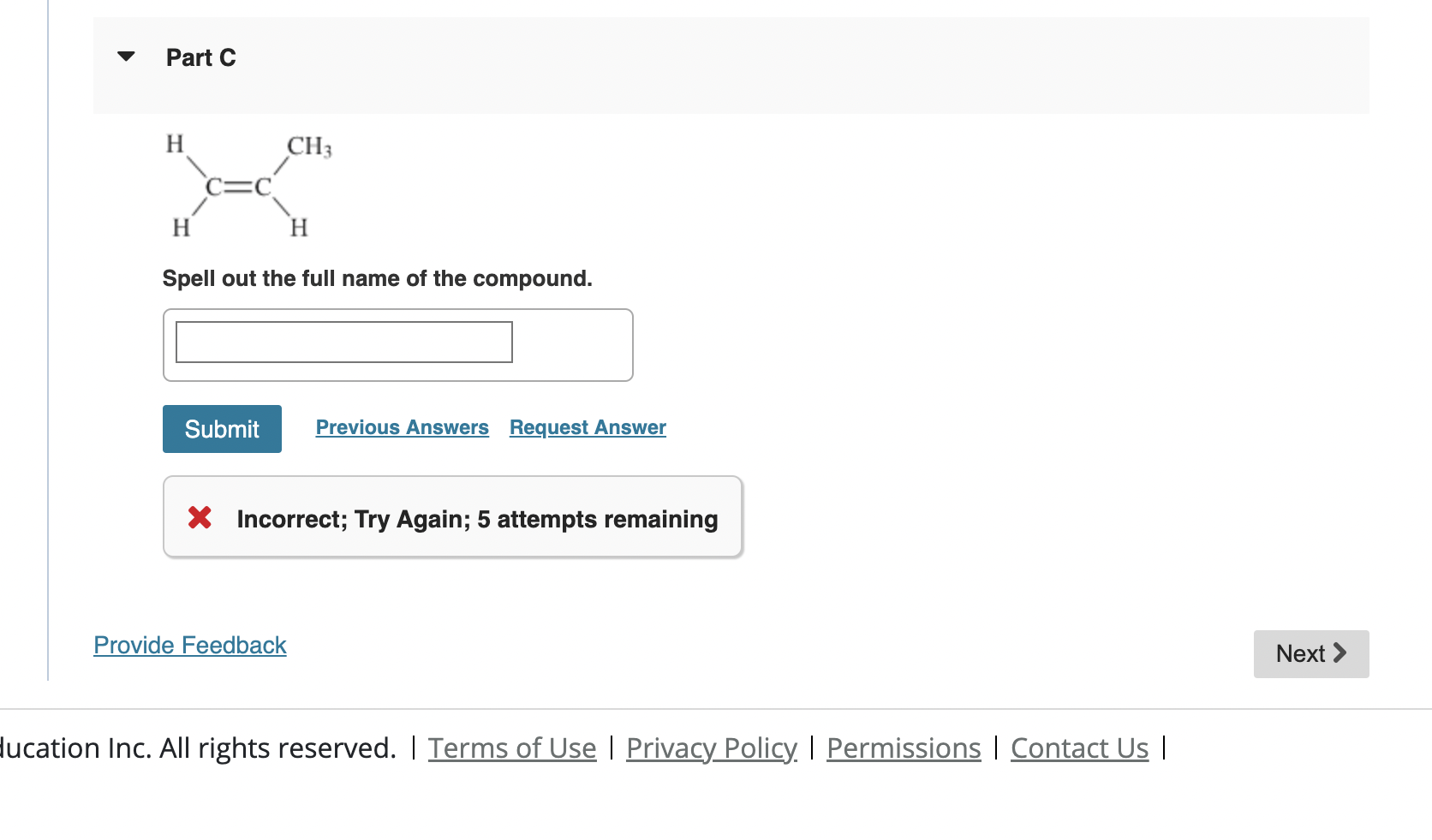The height and width of the screenshot is (840, 1432).
Task: Click the red X incorrect indicator icon
Action: (x=199, y=517)
